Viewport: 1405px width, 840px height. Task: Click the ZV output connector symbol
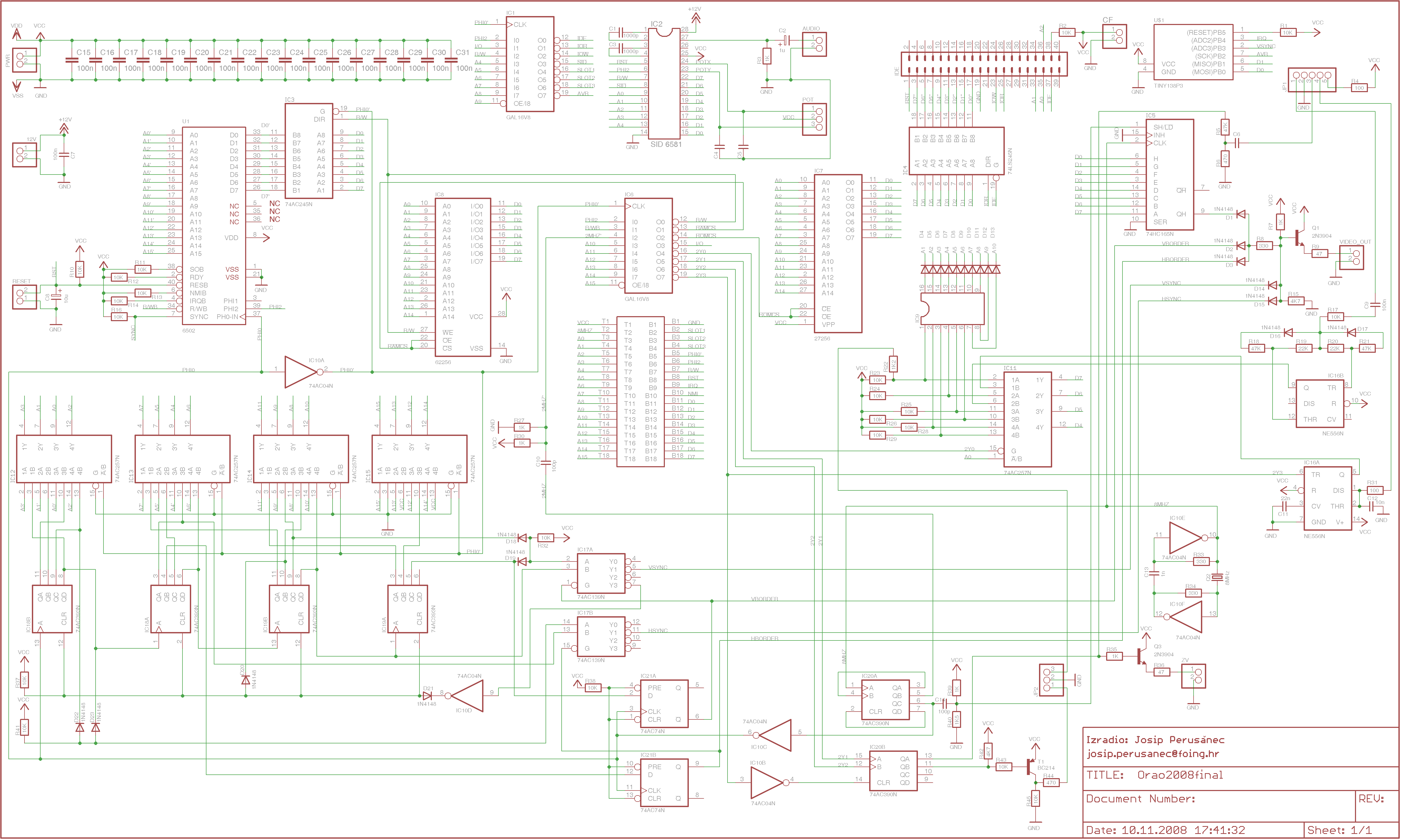click(1193, 676)
